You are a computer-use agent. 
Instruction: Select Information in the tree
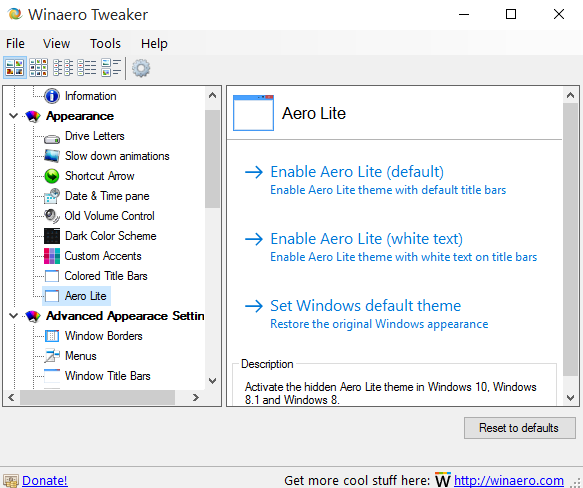90,96
